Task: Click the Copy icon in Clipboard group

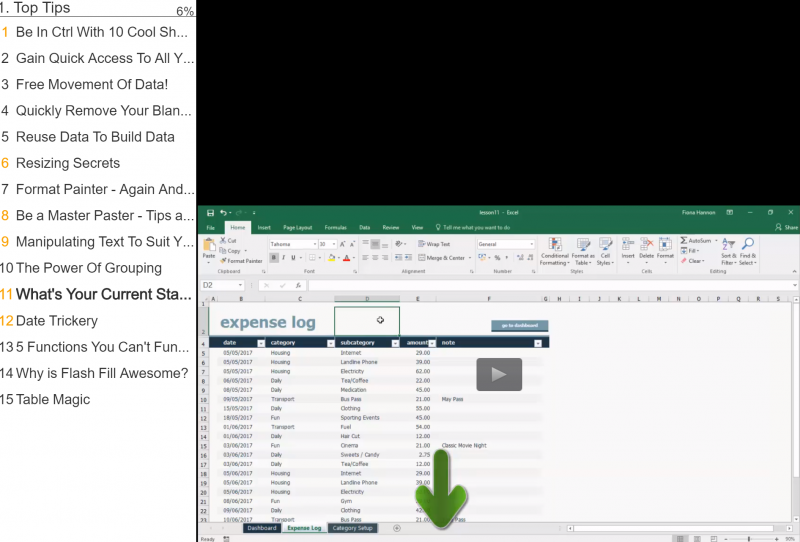Action: [x=223, y=251]
